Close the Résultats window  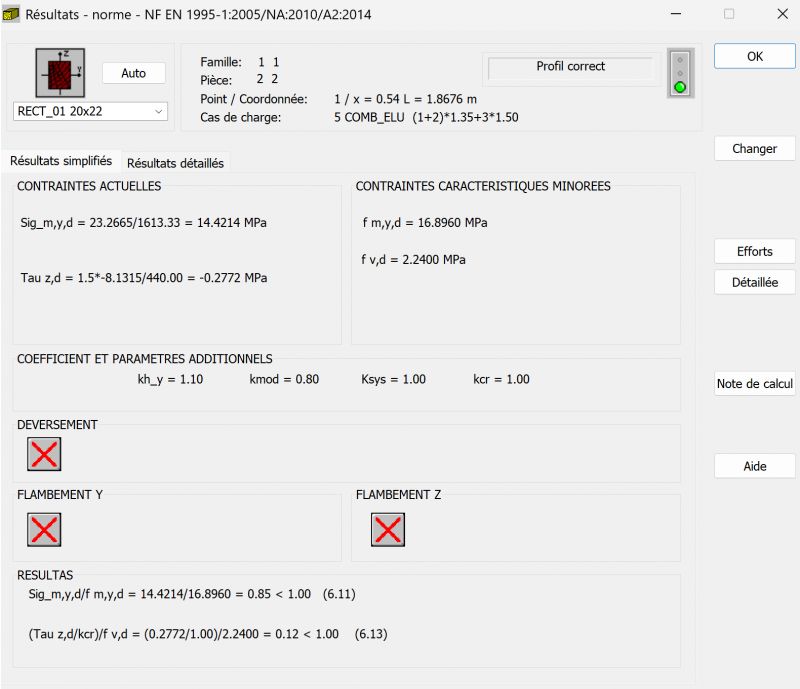[x=783, y=14]
